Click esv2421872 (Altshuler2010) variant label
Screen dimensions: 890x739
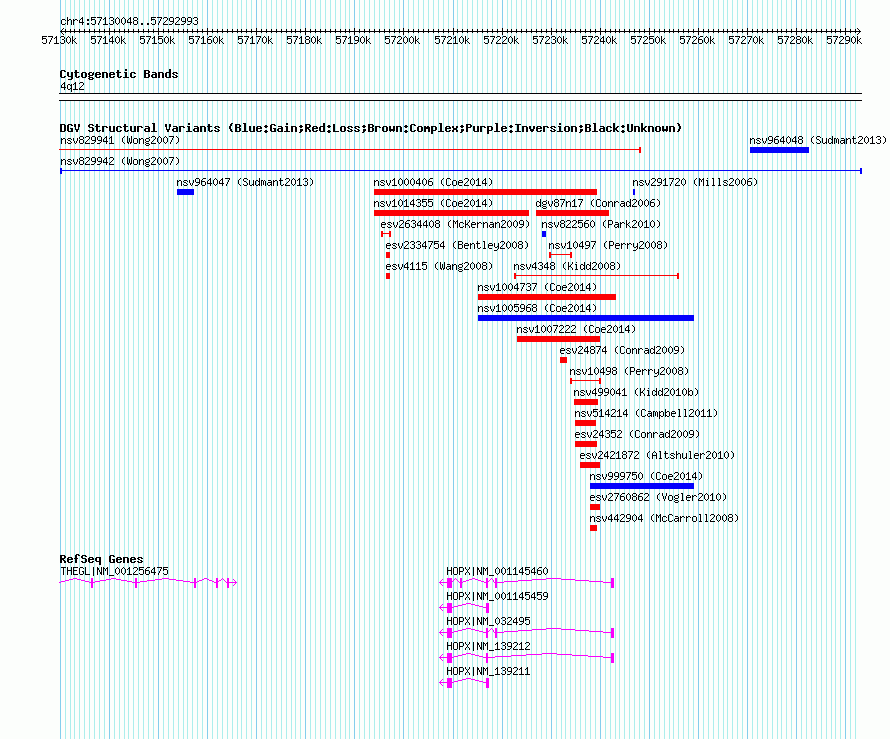pos(657,455)
